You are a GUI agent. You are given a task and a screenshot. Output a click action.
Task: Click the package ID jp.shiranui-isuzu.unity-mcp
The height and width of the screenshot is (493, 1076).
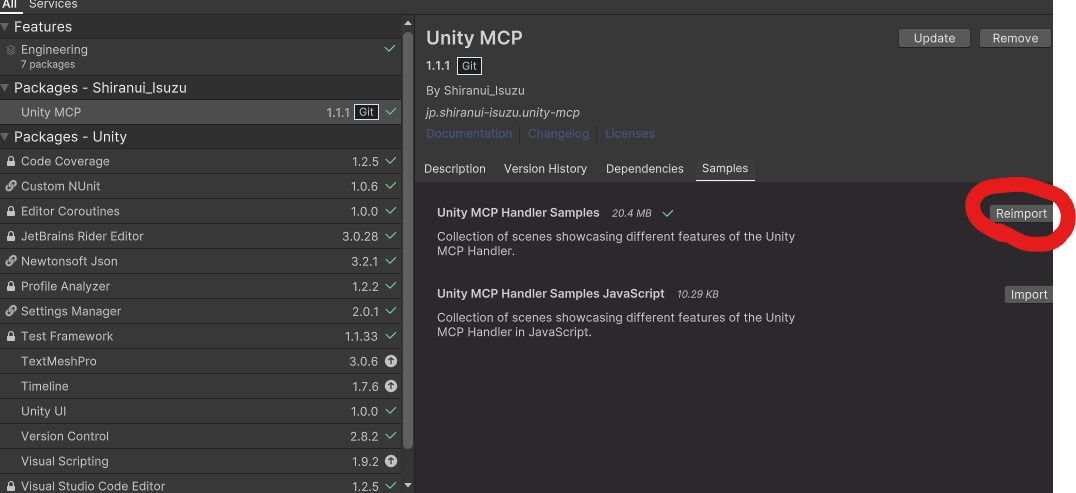pyautogui.click(x=503, y=113)
